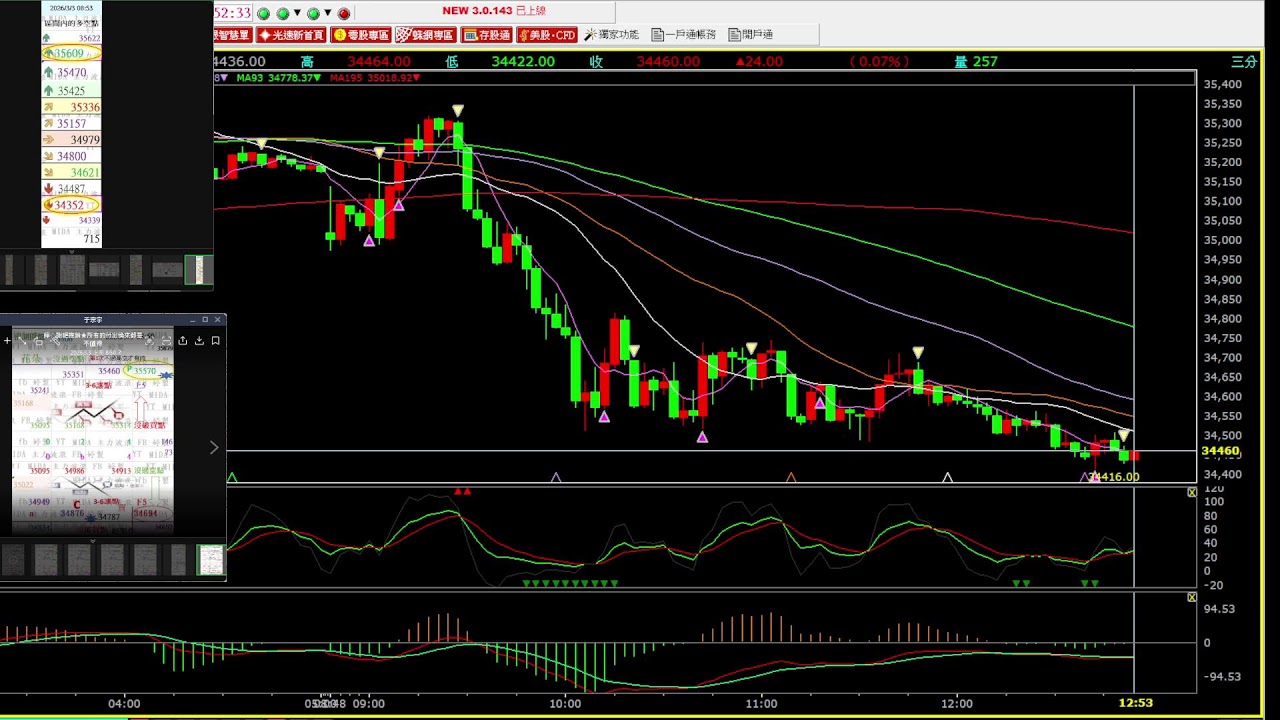The height and width of the screenshot is (720, 1280).
Task: Click the red status circle
Action: (344, 13)
